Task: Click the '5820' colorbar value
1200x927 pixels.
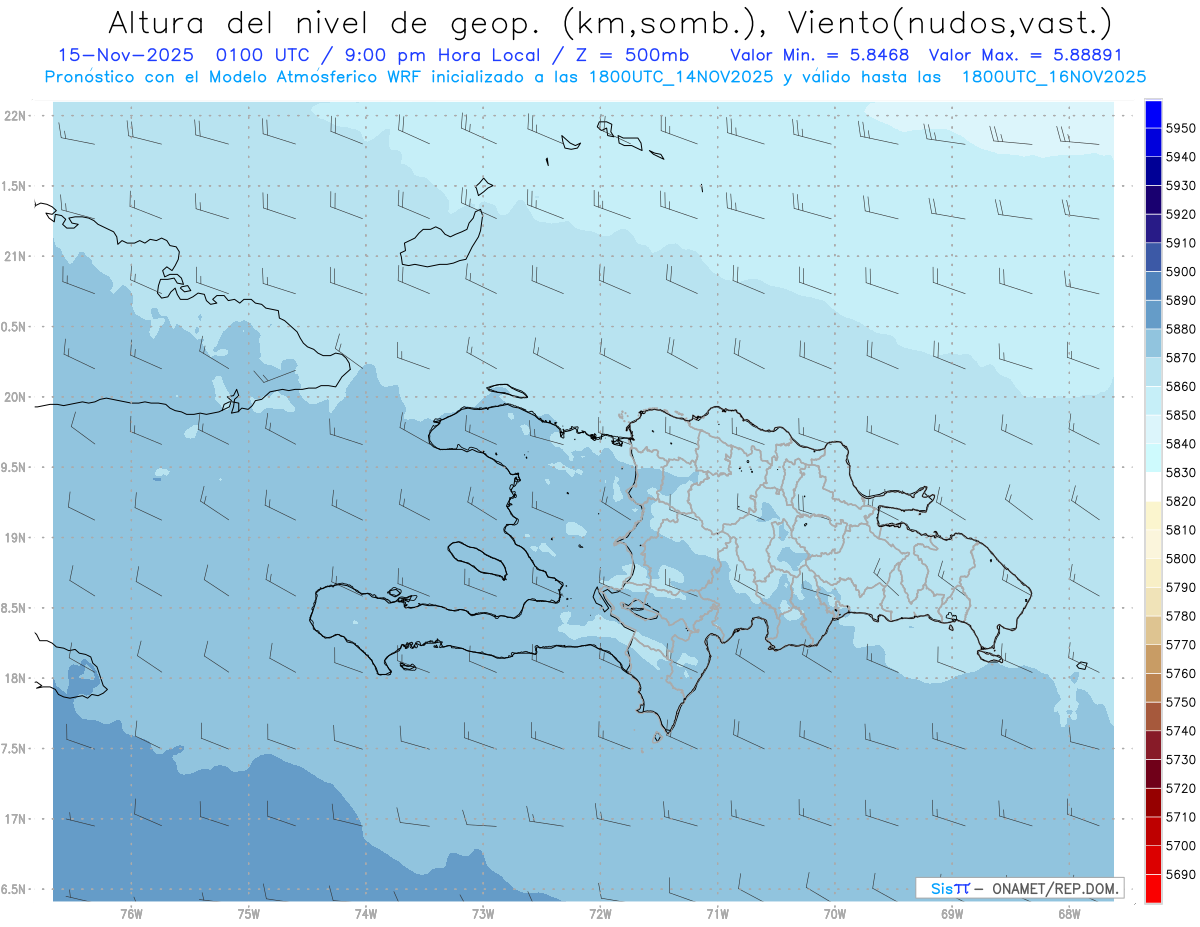Action: tap(1181, 501)
